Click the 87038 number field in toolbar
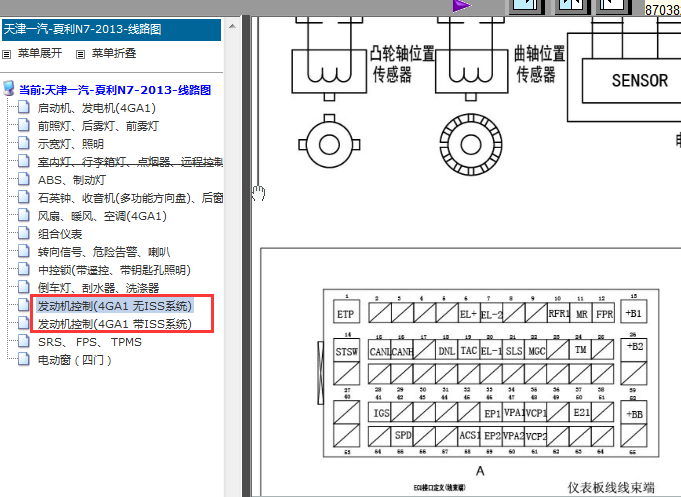This screenshot has width=681, height=497. [662, 9]
